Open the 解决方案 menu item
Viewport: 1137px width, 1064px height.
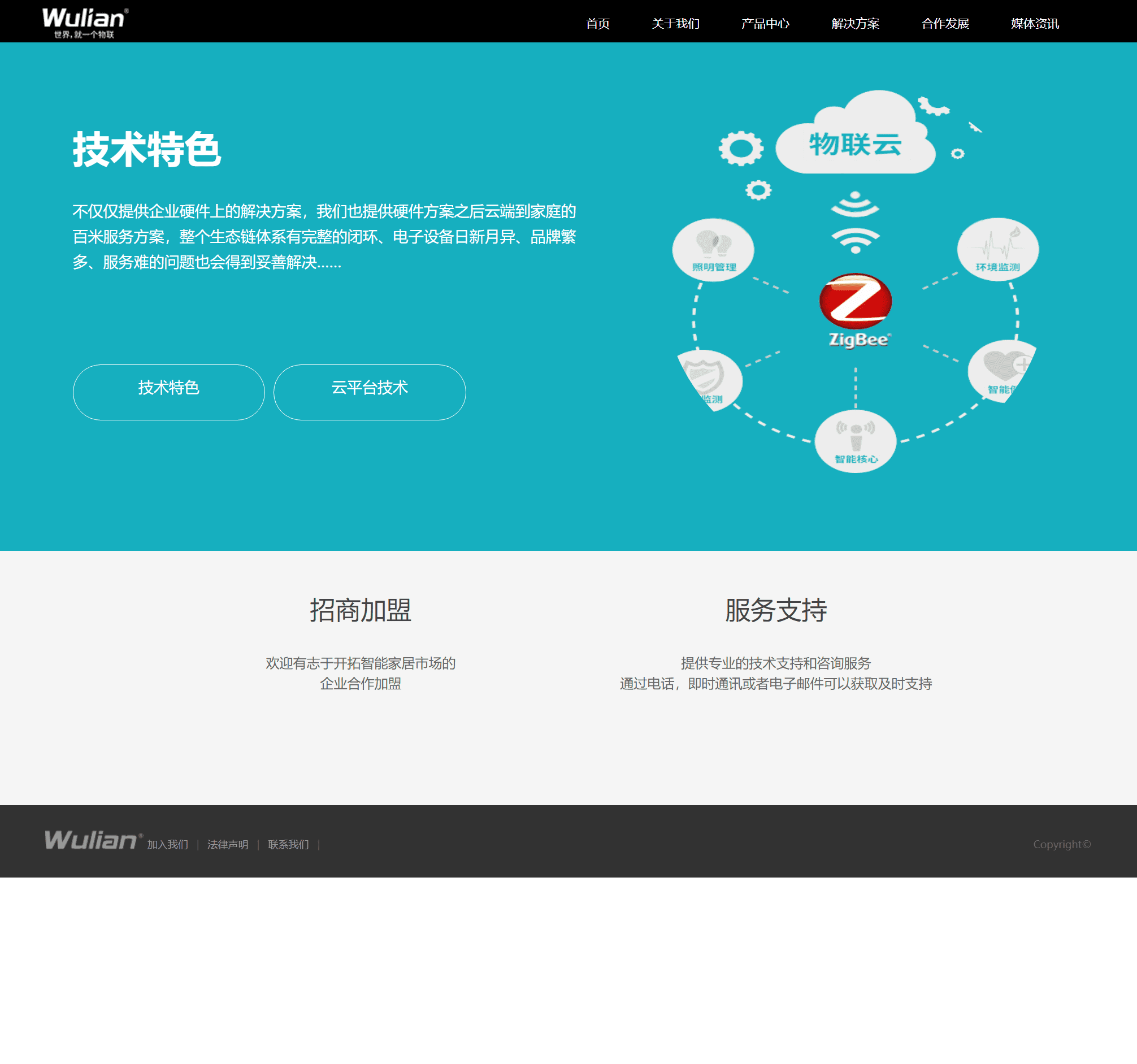[x=855, y=23]
